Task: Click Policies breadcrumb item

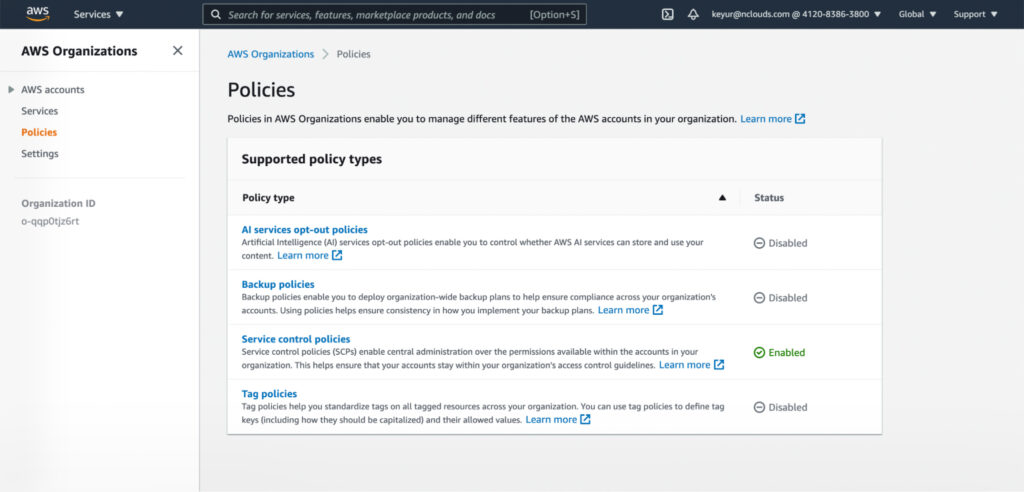Action: pos(353,54)
